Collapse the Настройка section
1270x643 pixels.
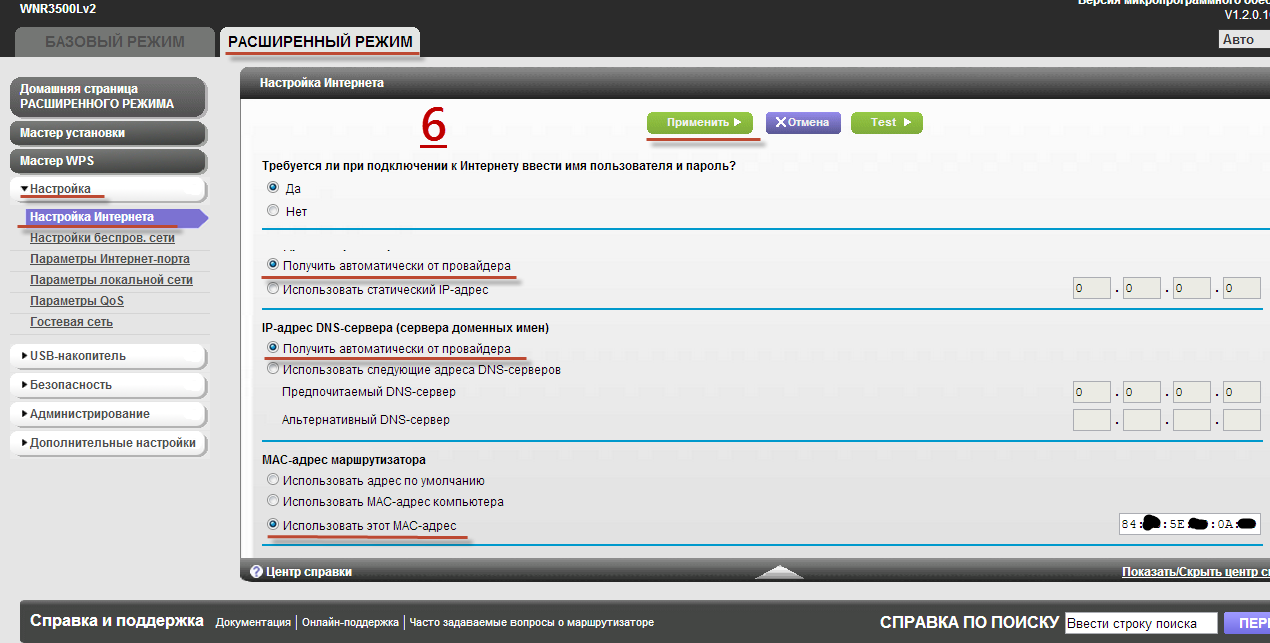pos(108,189)
